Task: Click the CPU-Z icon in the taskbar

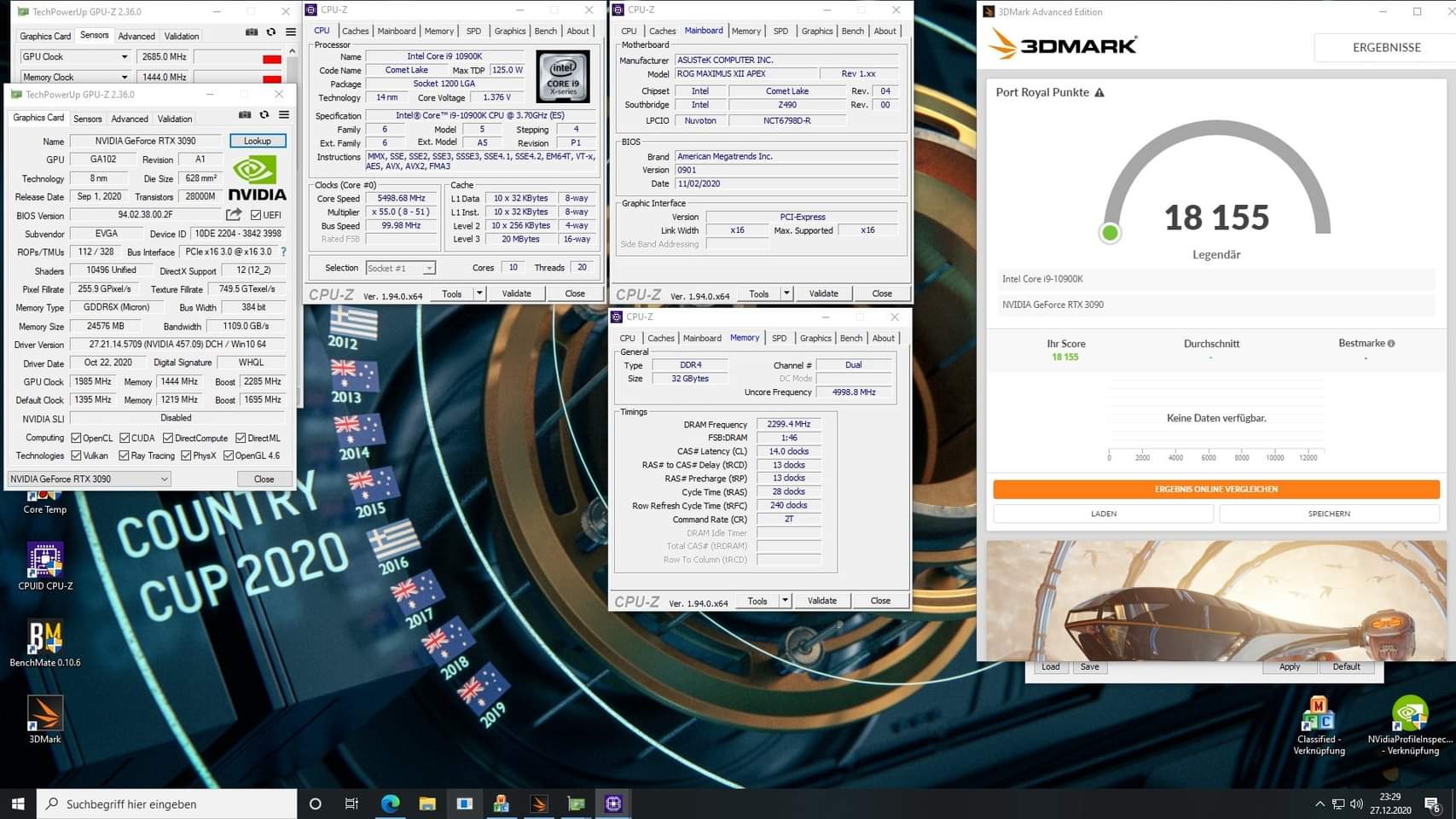Action: [x=613, y=804]
